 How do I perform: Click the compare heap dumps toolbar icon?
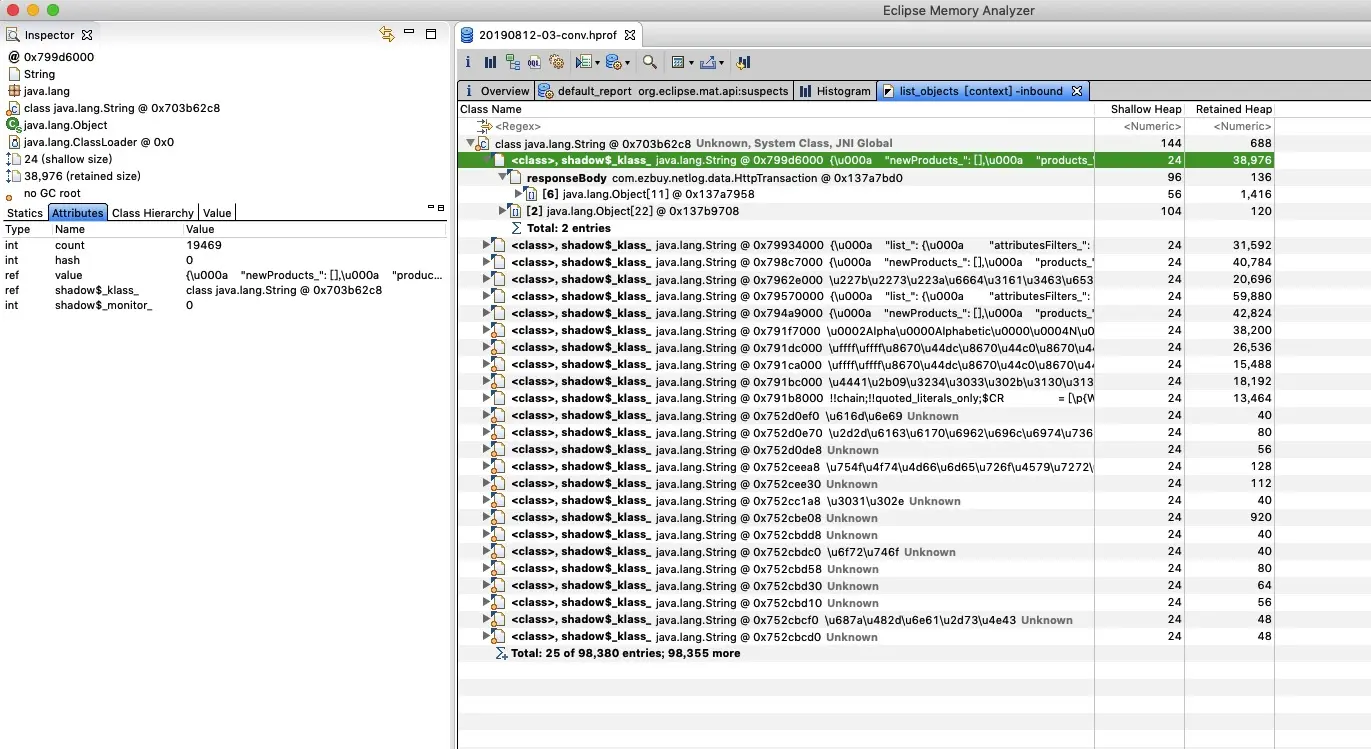coord(743,62)
